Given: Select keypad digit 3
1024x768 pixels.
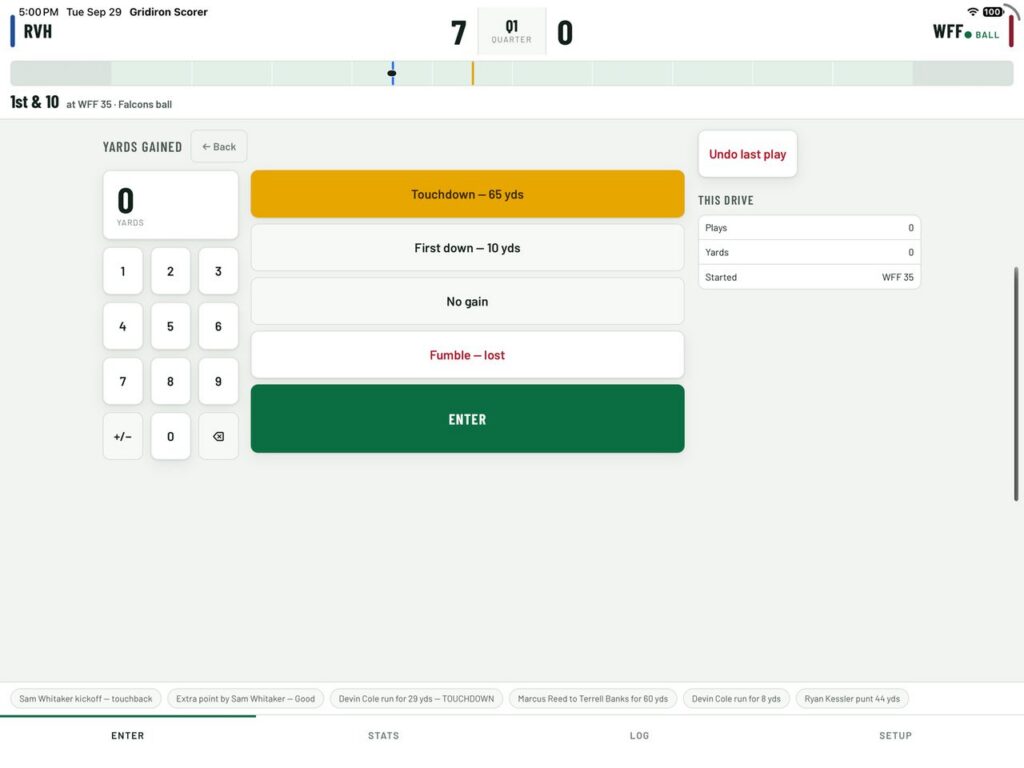Looking at the screenshot, I should (218, 271).
